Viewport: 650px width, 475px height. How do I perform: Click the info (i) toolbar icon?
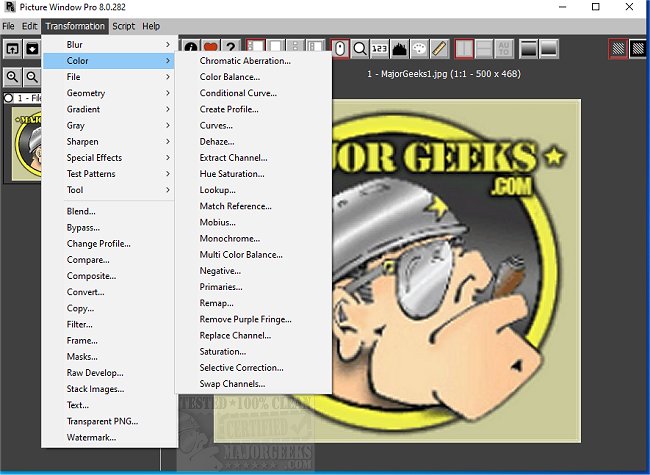[190, 47]
